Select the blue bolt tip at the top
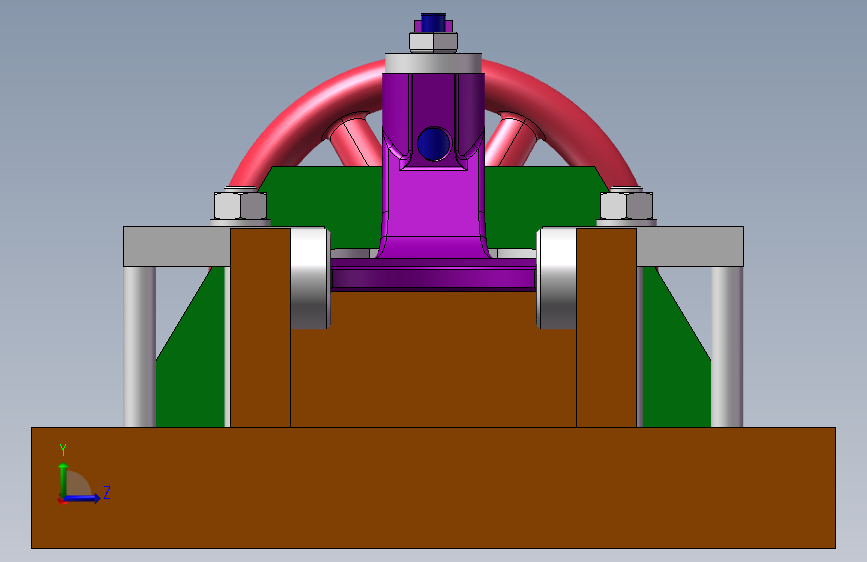The image size is (867, 562). (x=433, y=22)
